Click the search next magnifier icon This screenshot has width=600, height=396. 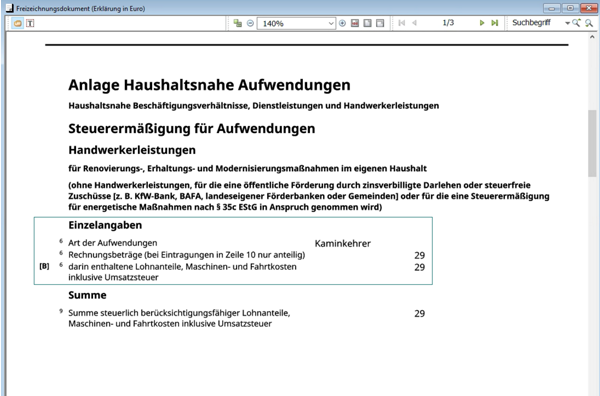[577, 23]
